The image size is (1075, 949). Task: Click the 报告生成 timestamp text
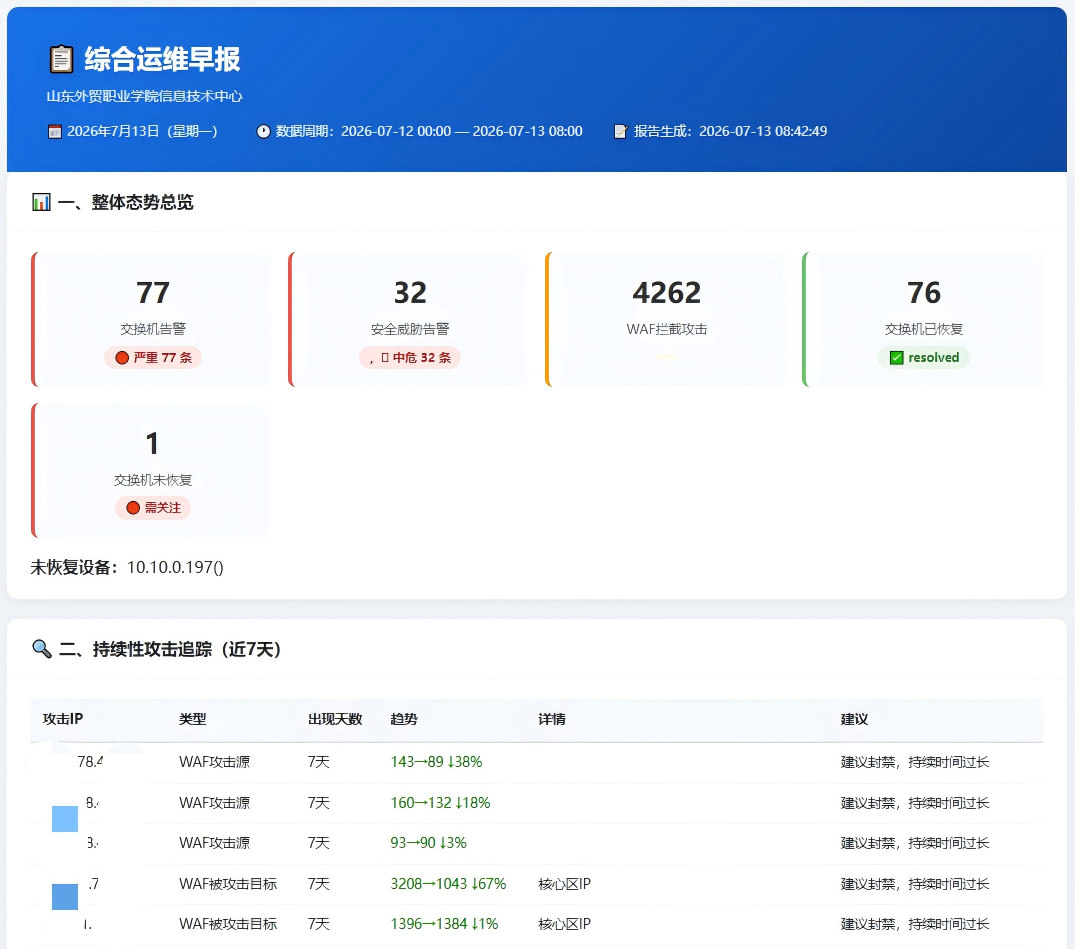(x=730, y=132)
